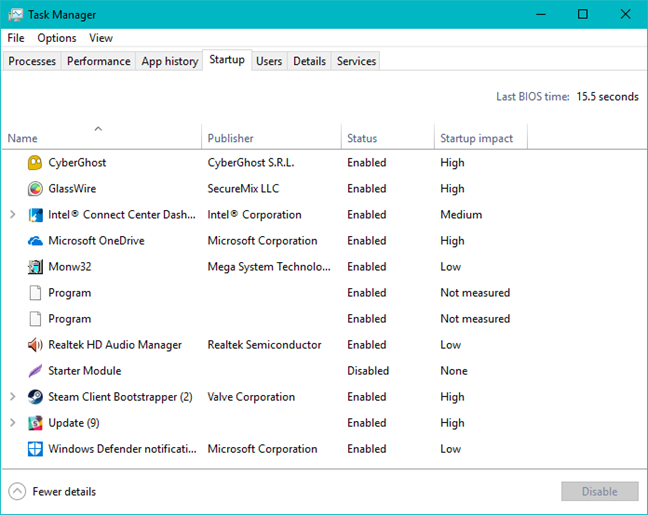Switch to the Performance tab
This screenshot has height=515, width=648.
[98, 61]
